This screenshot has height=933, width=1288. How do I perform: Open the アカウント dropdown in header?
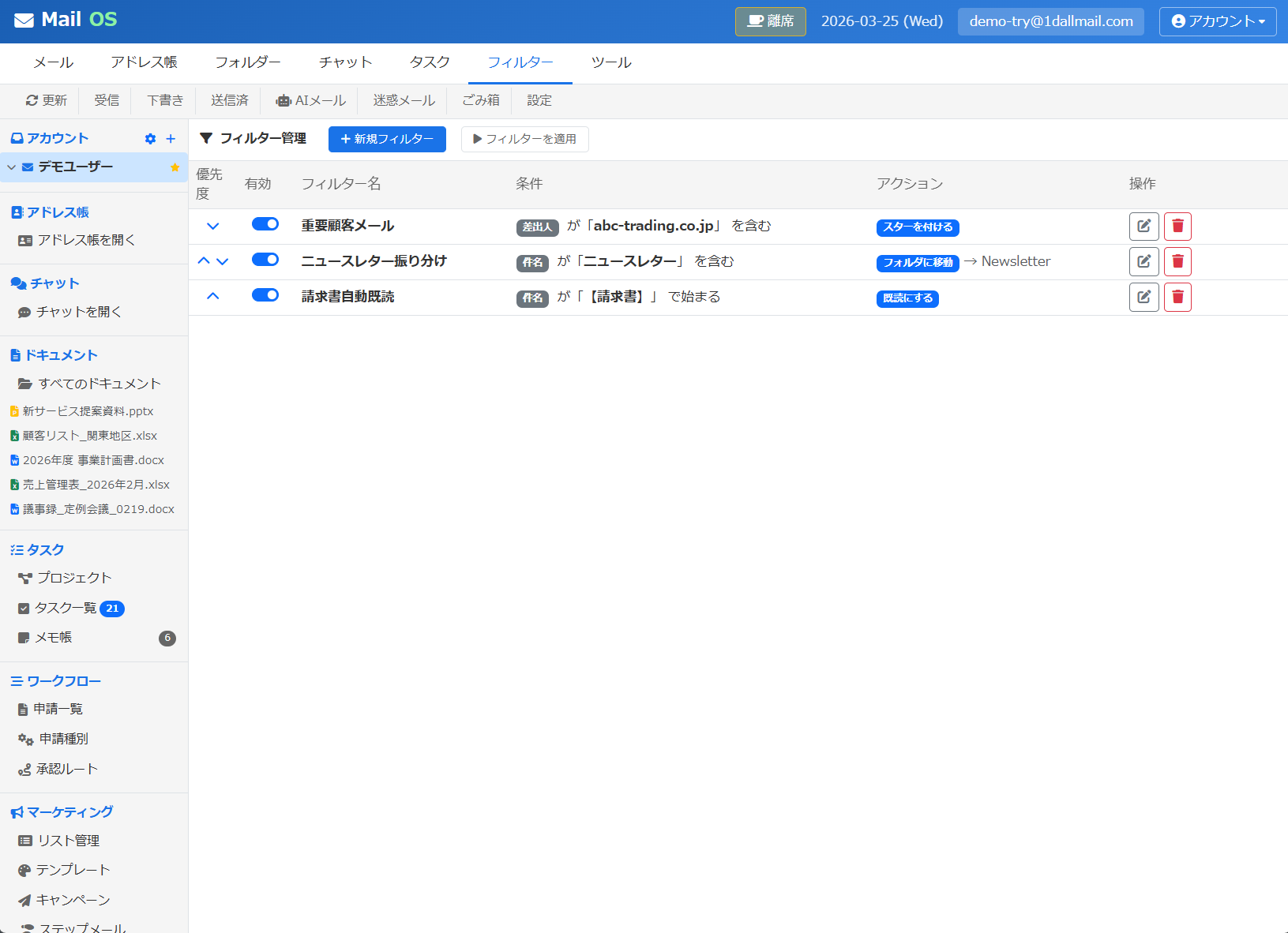click(x=1217, y=21)
